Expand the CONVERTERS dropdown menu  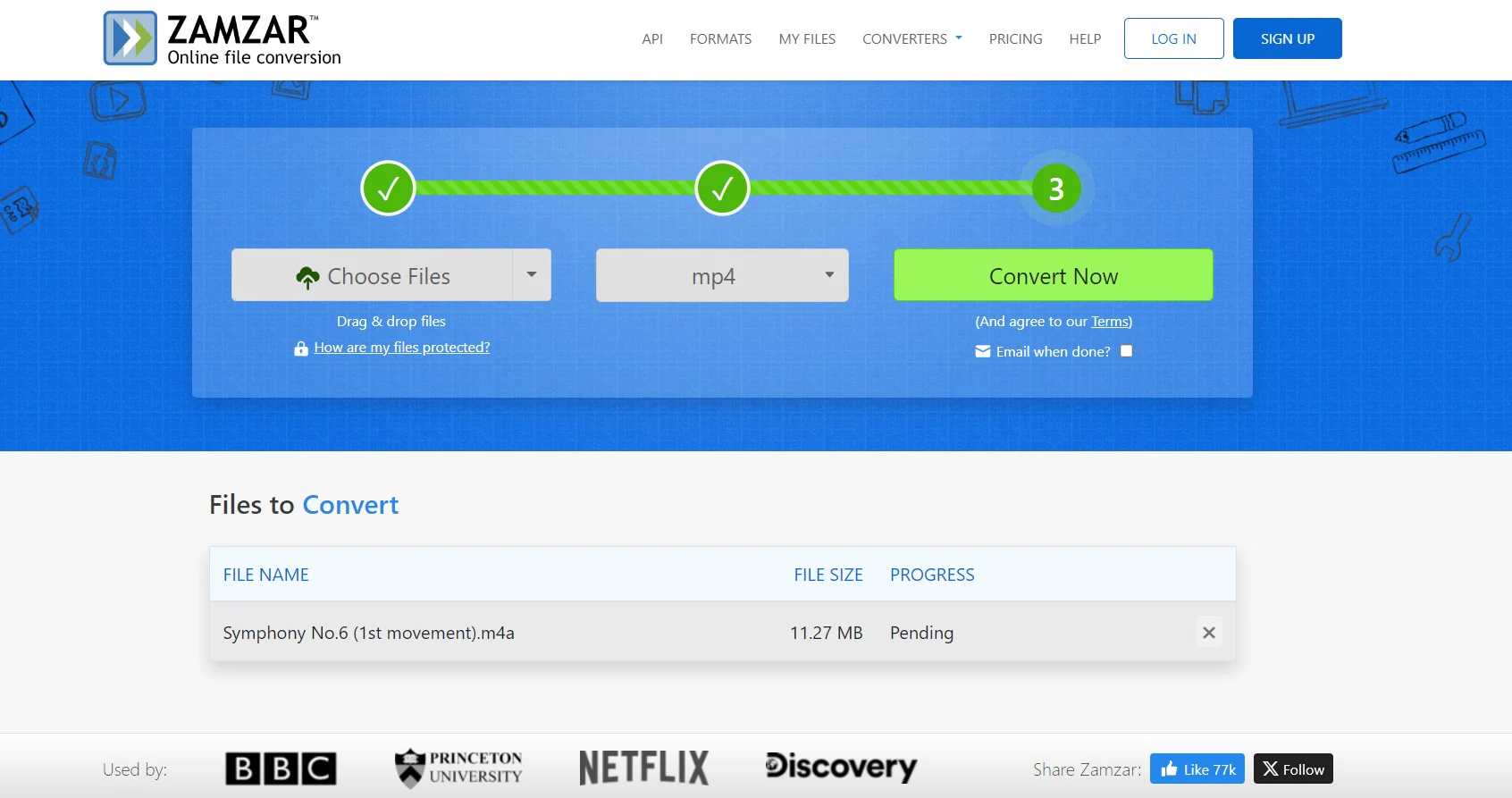[x=912, y=39]
